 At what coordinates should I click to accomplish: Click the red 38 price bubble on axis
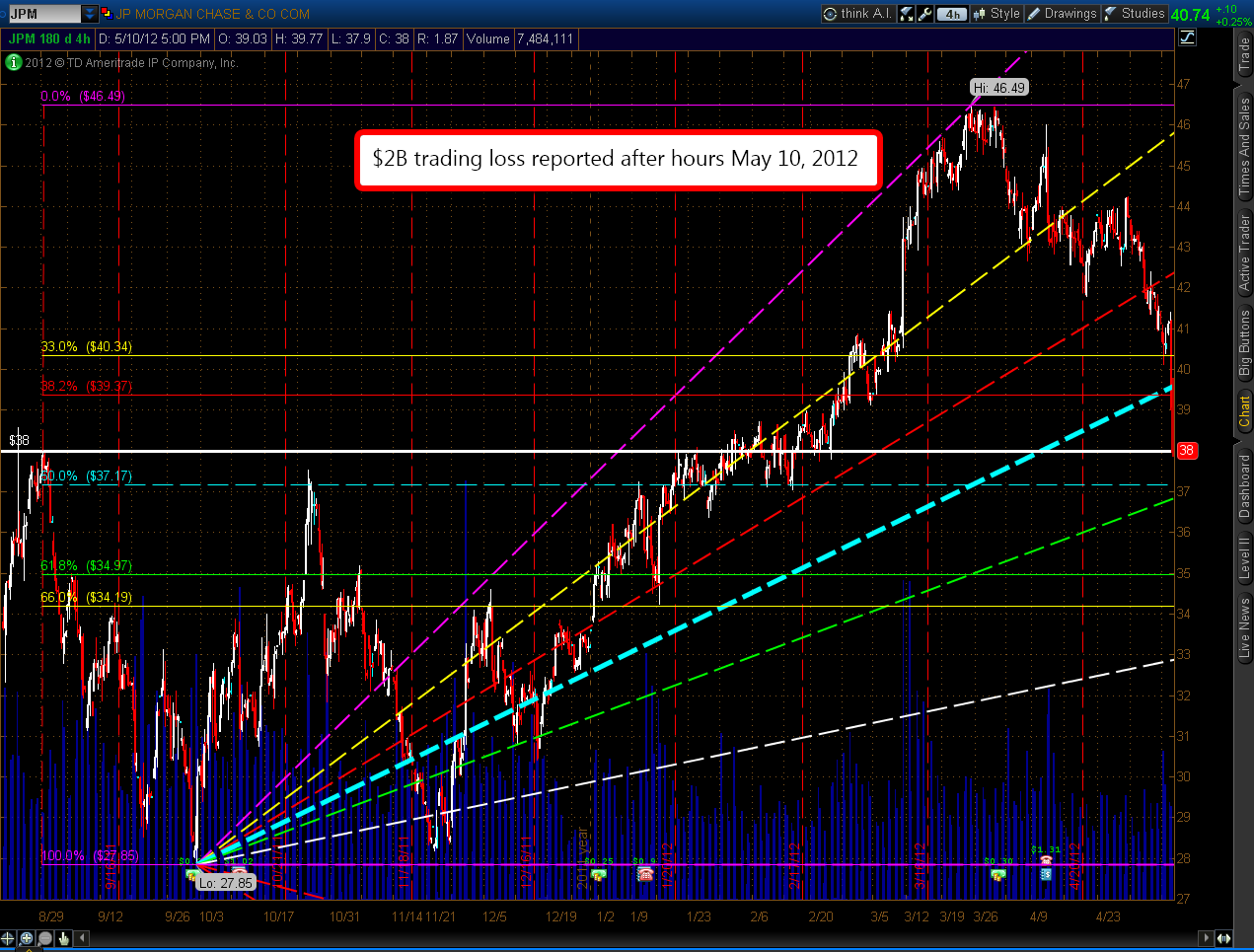1186,450
